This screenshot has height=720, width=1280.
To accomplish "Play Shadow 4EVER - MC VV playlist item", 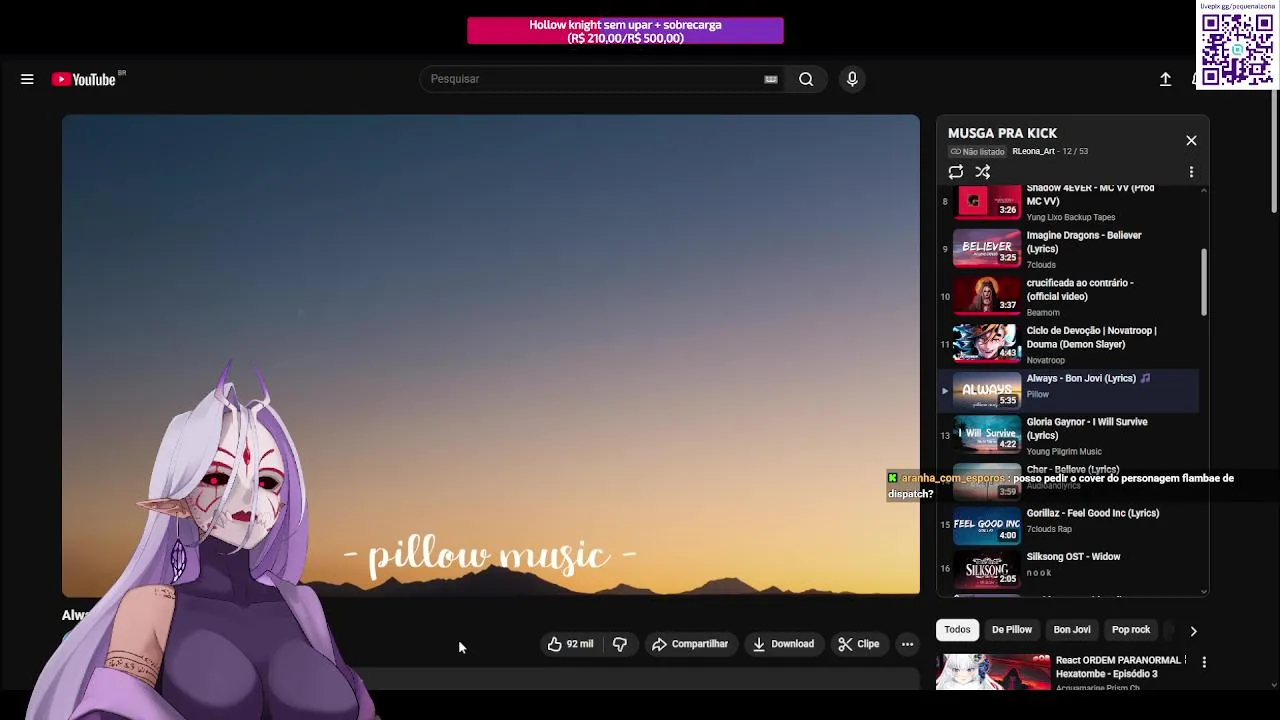I will tap(1070, 201).
